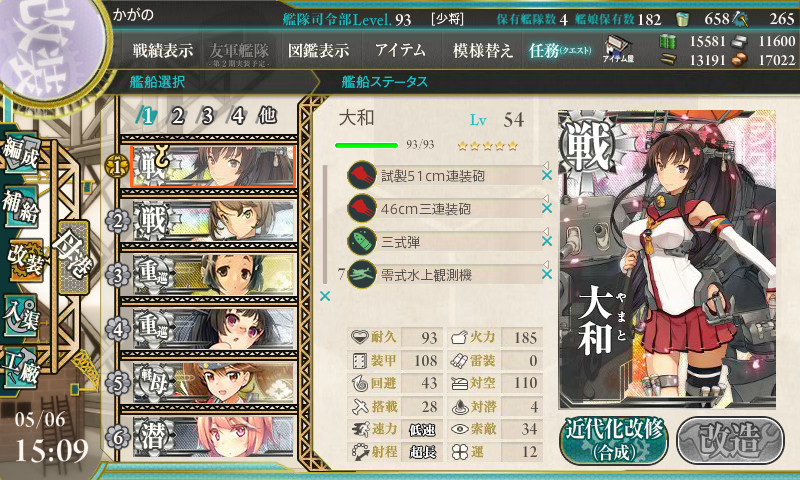Select the sixth ship submarine banner
Image resolution: width=800 pixels, height=480 pixels.
[x=214, y=436]
